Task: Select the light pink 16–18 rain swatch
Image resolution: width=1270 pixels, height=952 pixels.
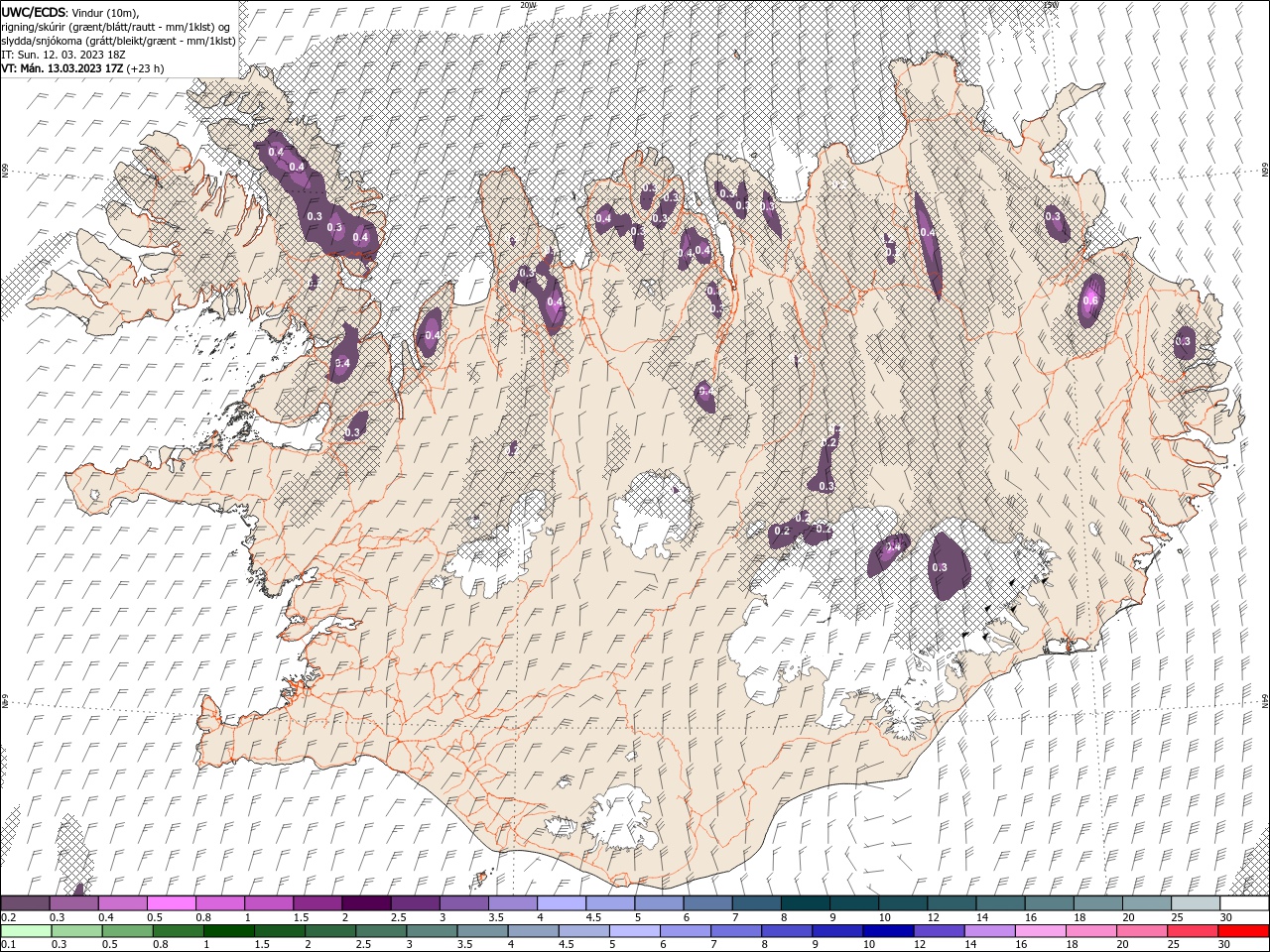Action: coord(1040,930)
